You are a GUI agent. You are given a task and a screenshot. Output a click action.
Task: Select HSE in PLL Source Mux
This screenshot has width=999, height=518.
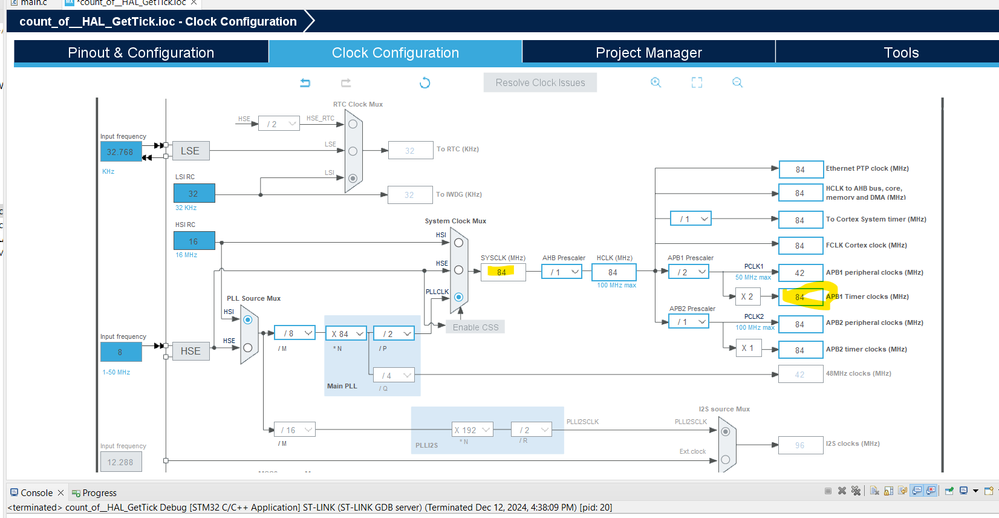pyautogui.click(x=247, y=348)
